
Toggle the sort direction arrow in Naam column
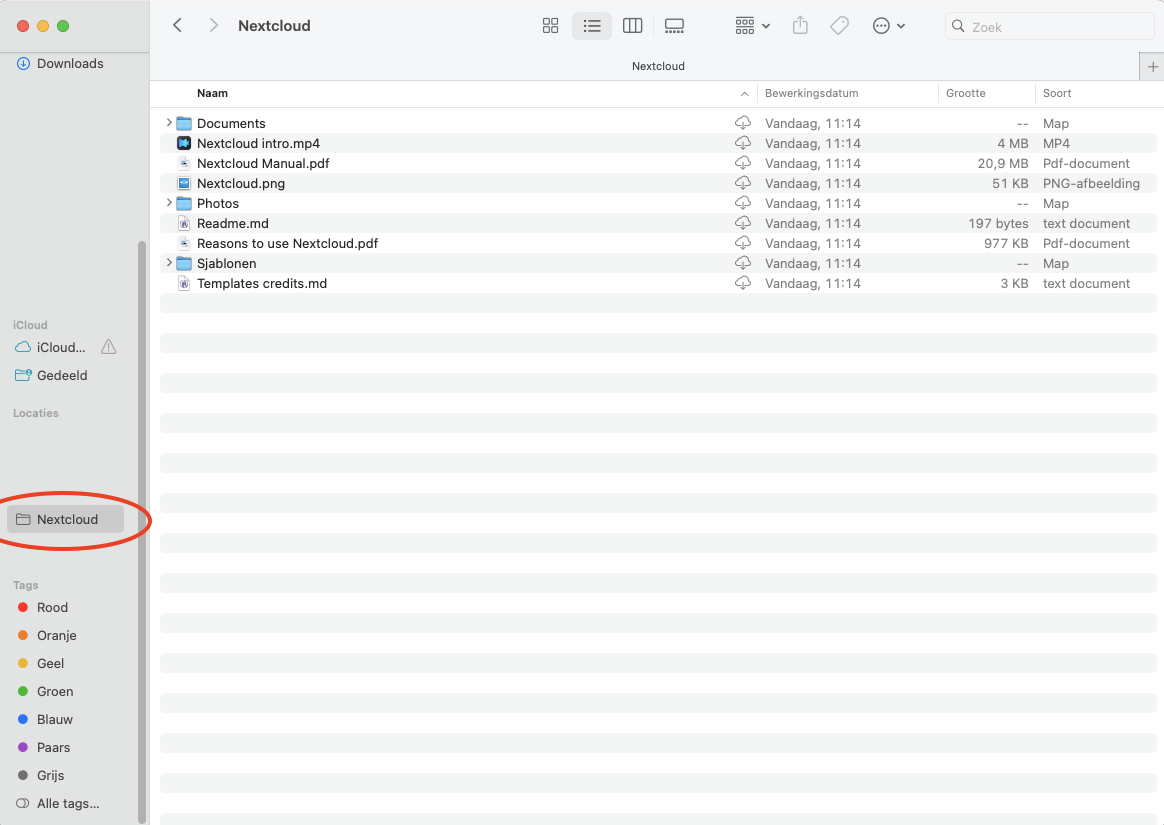[x=744, y=94]
